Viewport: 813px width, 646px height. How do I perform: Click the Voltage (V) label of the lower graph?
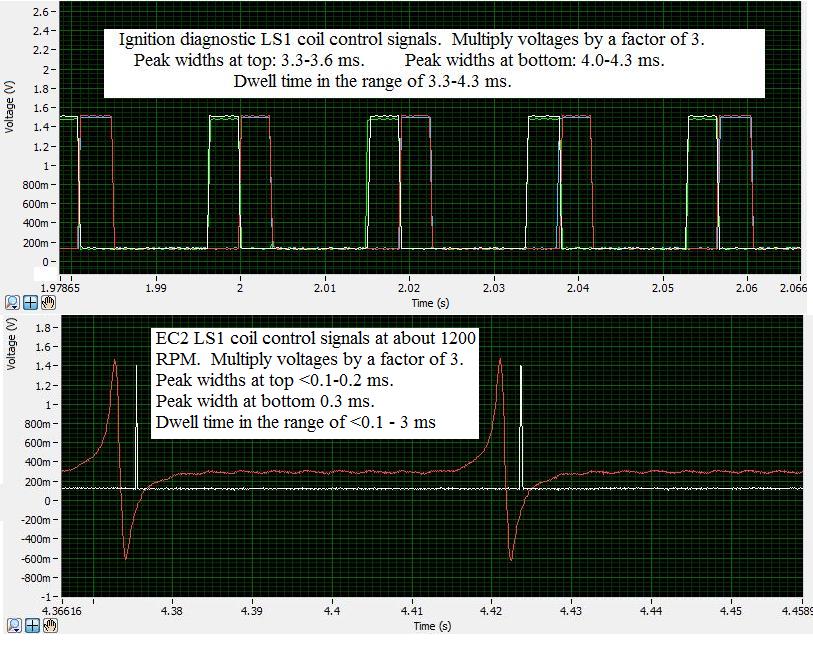(9, 344)
